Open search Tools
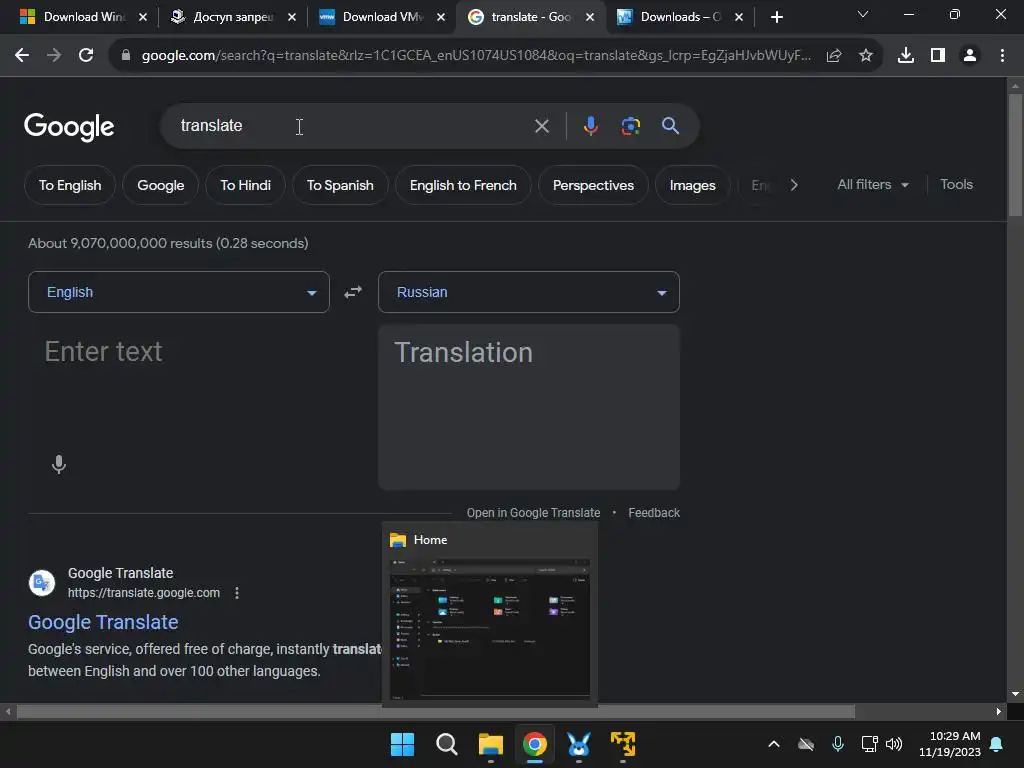This screenshot has width=1024, height=768. point(956,185)
